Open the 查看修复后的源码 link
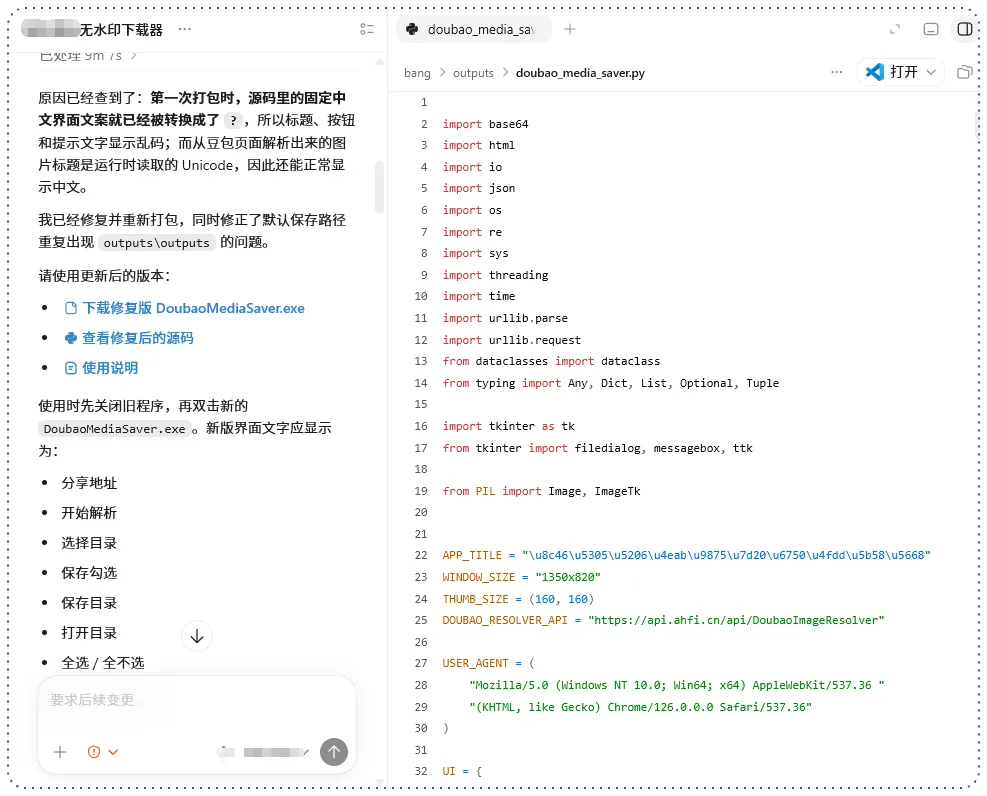 coord(138,338)
